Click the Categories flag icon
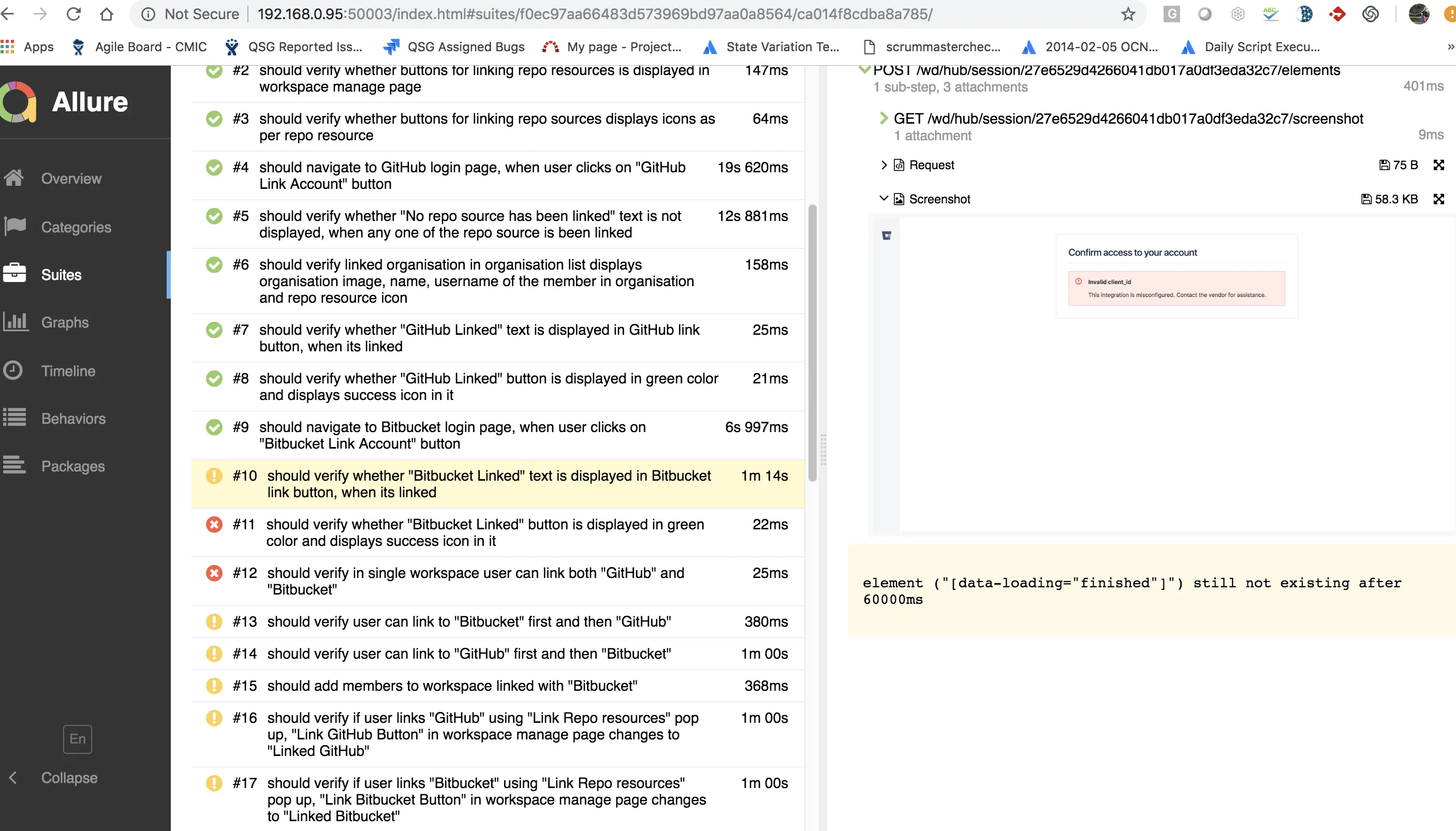Screen dimensions: 1456x831 (15, 227)
